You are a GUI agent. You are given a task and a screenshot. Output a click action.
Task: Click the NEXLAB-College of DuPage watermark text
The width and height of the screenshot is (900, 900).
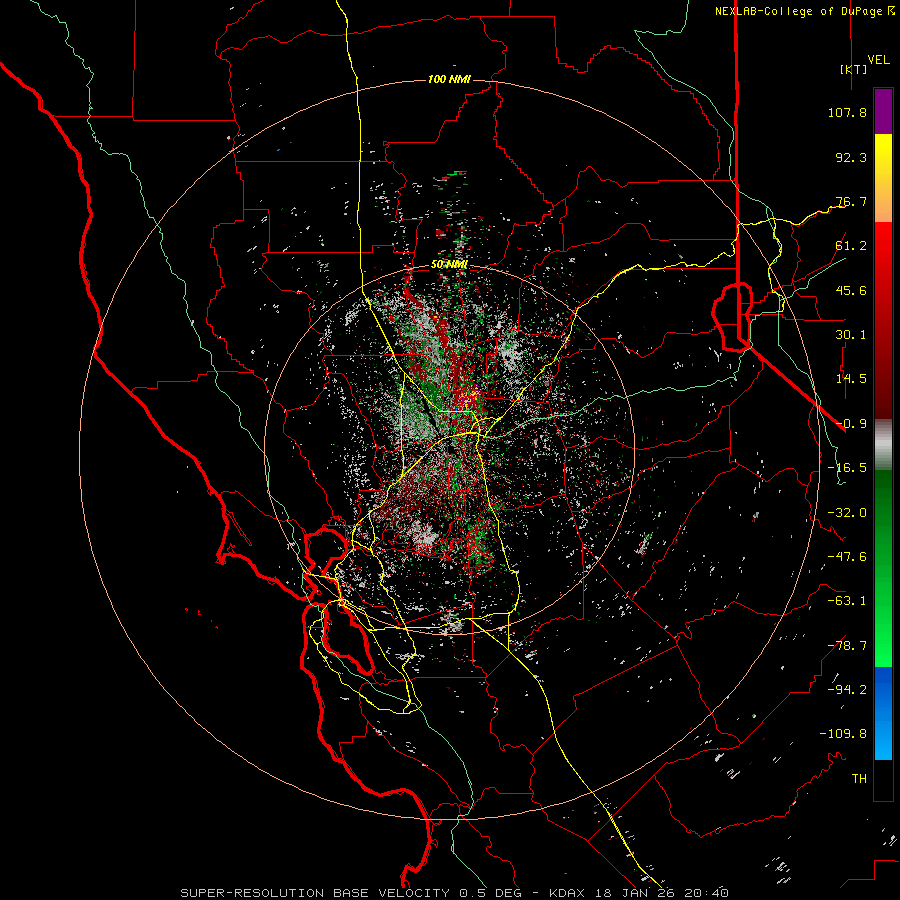(x=798, y=11)
